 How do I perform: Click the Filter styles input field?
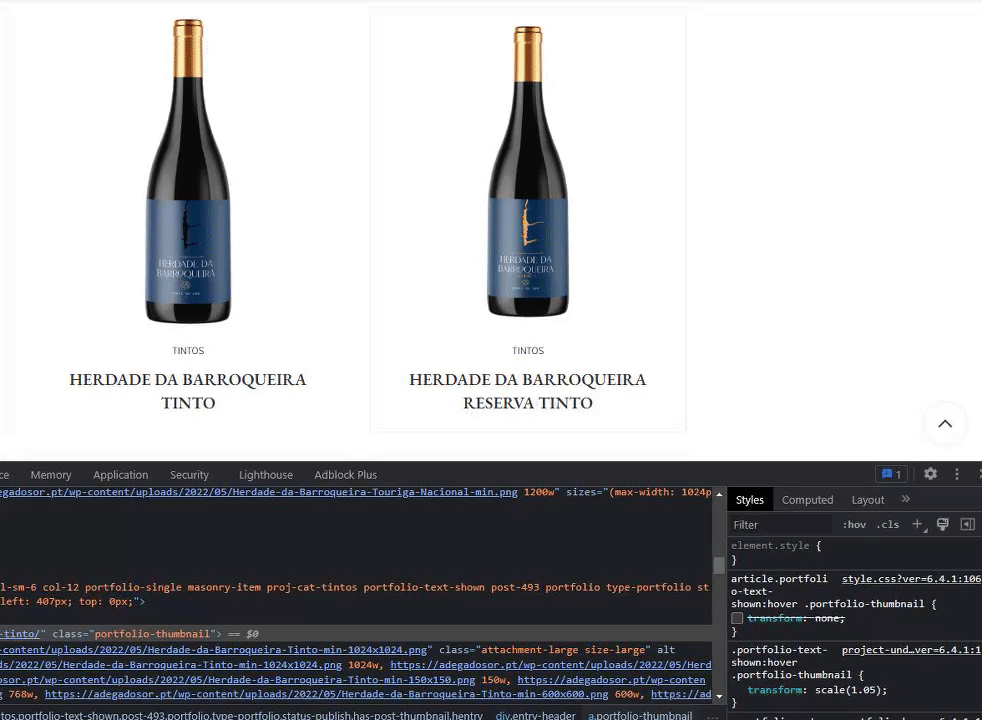point(781,525)
